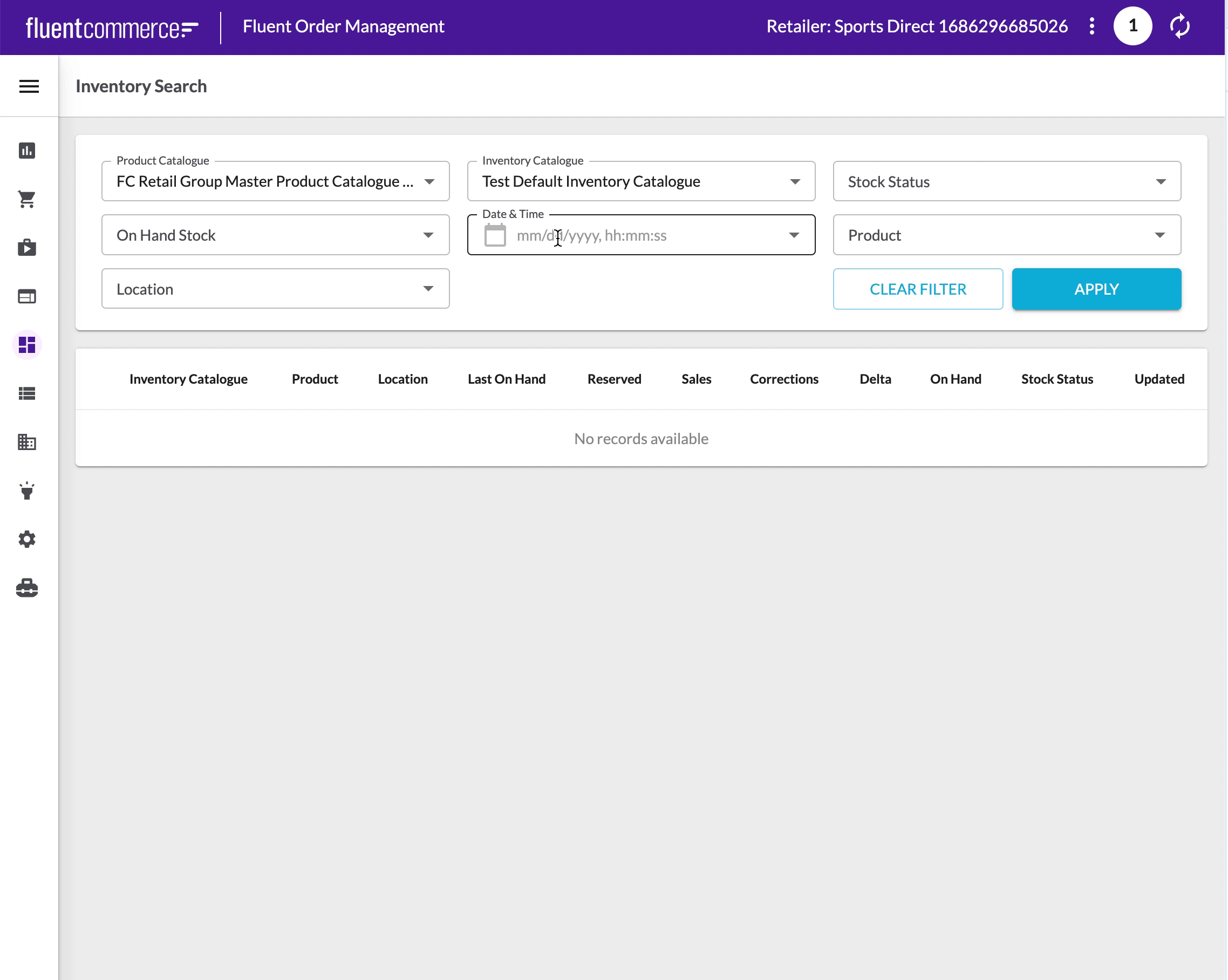Image resolution: width=1228 pixels, height=980 pixels.
Task: Click the user avatar badge labeled 1
Action: pos(1133,26)
